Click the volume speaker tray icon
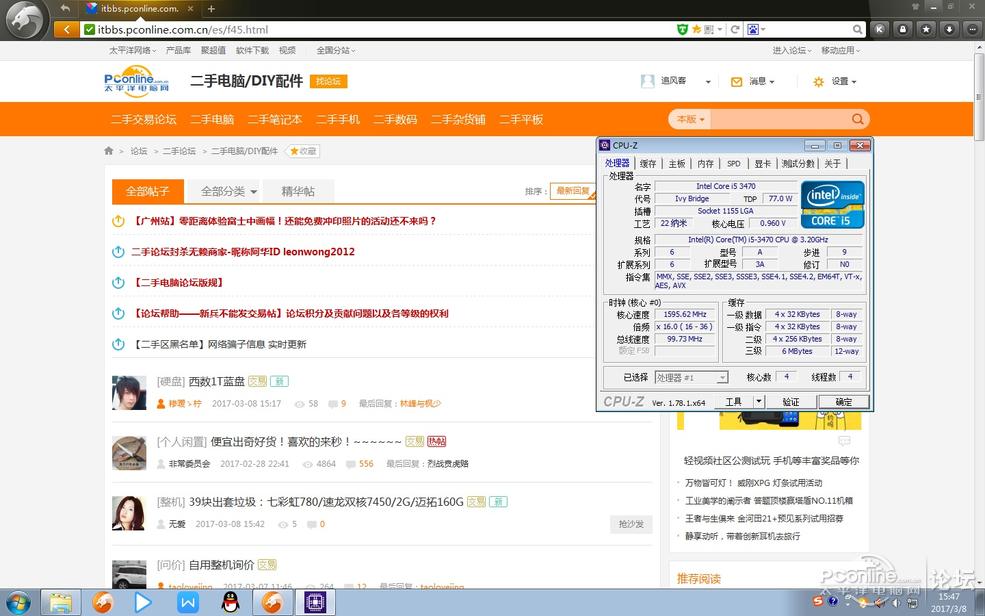 [896, 603]
